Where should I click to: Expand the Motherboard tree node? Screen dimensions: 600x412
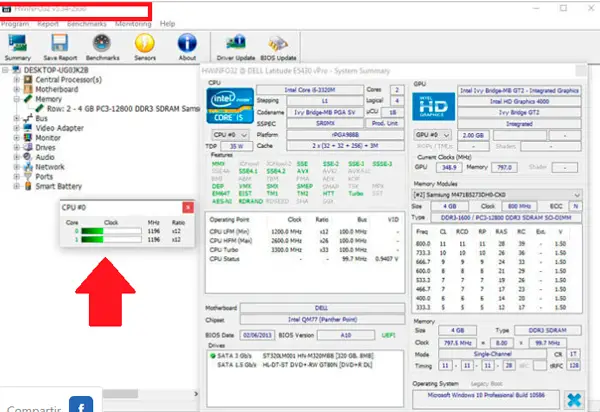pyautogui.click(x=16, y=90)
